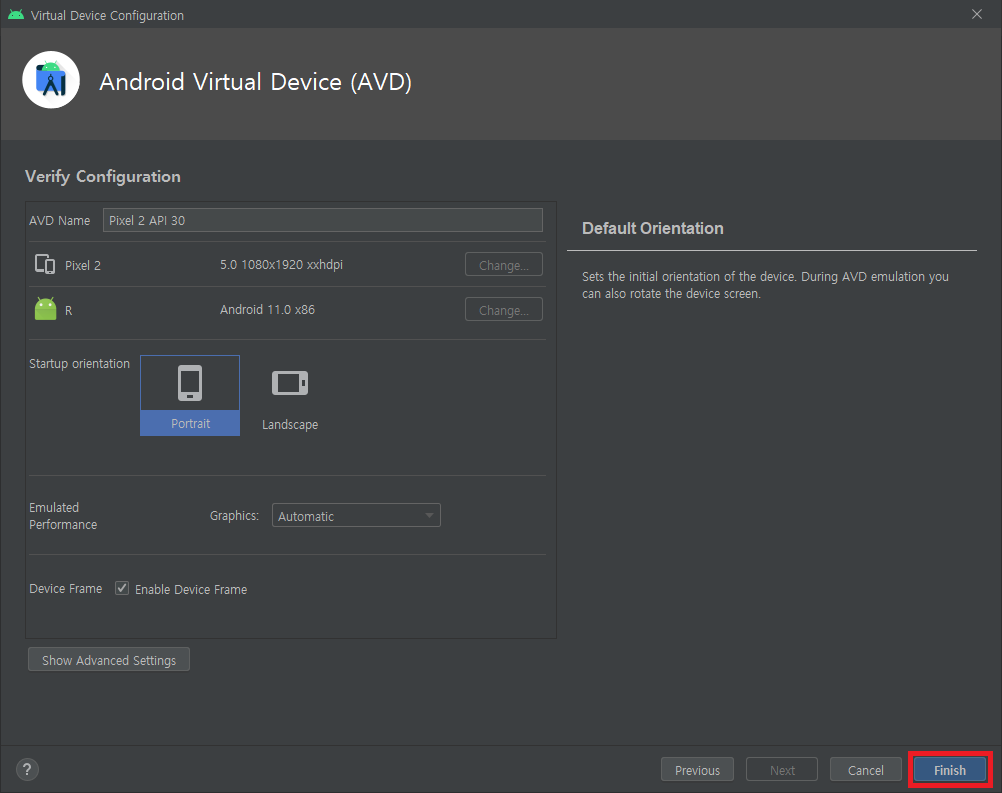Click the Android Studio logo icon
Screen dimensions: 1002x793
point(51,80)
